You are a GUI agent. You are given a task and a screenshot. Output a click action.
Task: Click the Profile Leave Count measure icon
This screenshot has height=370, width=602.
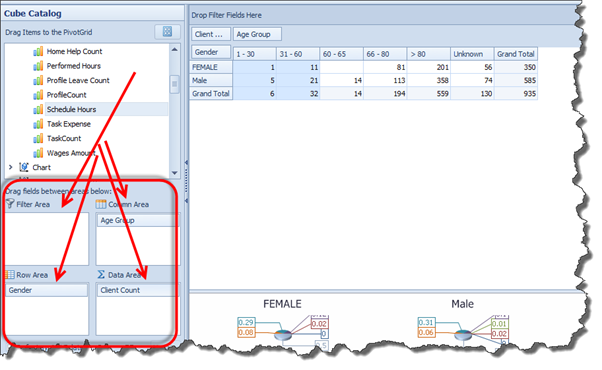click(38, 81)
